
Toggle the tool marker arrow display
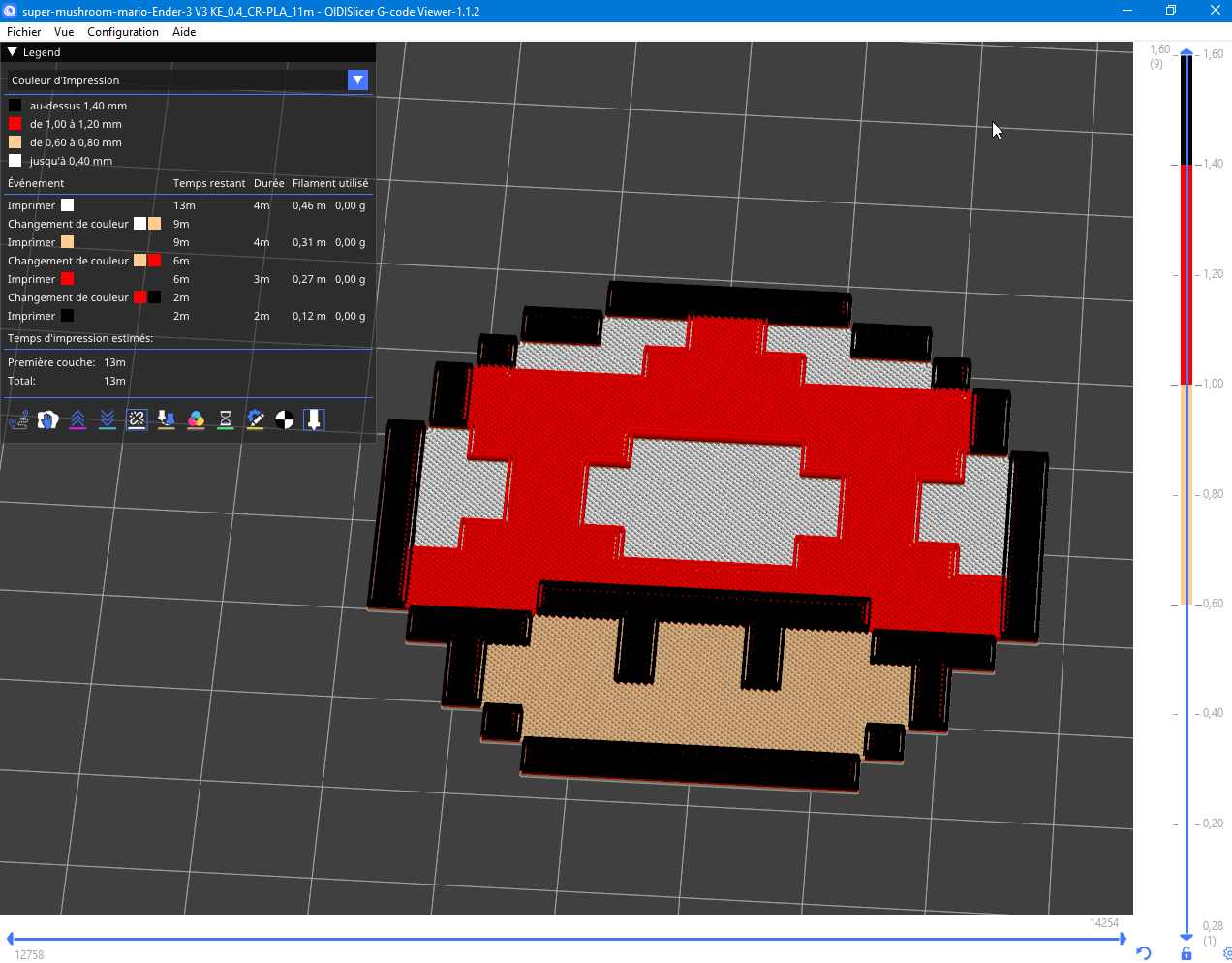click(314, 419)
